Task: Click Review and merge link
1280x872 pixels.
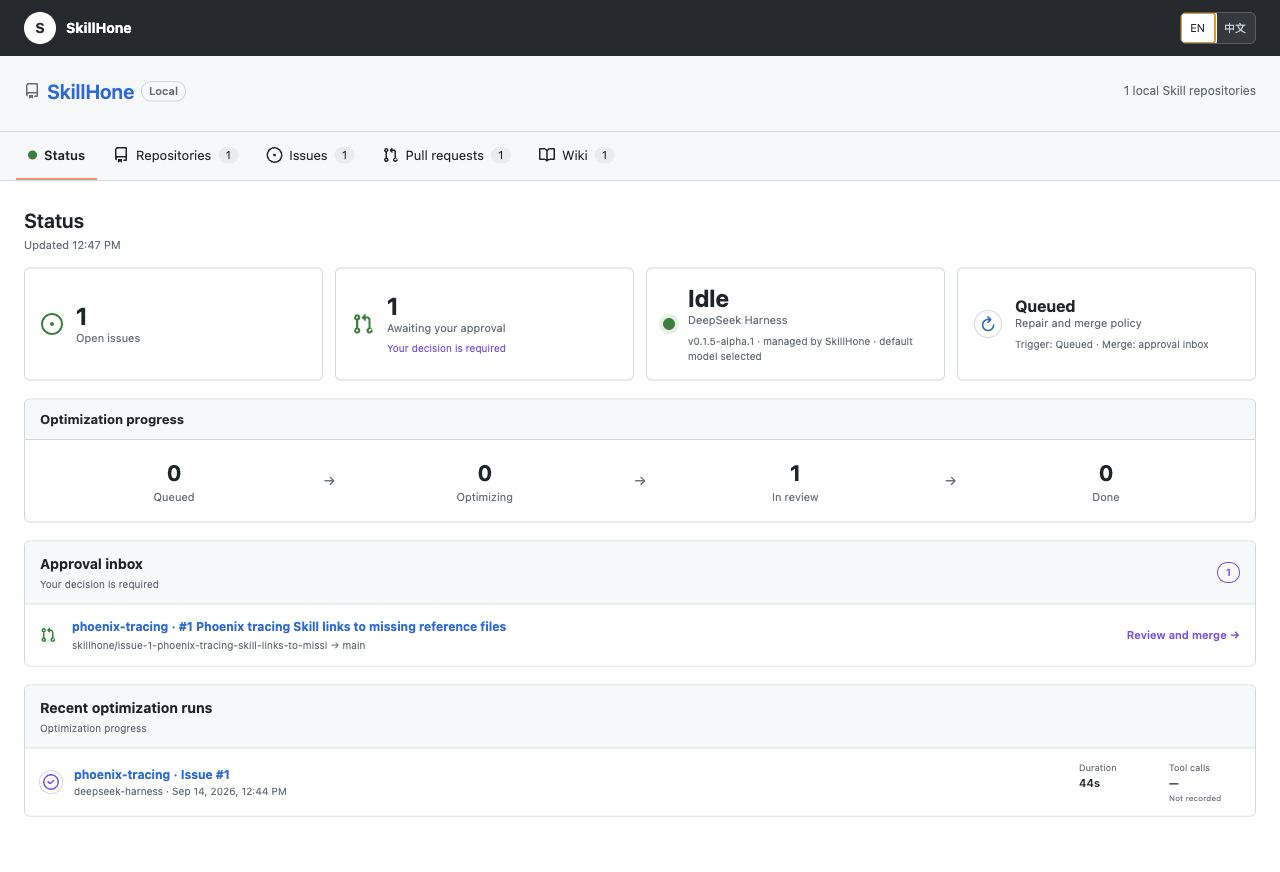Action: 1183,635
